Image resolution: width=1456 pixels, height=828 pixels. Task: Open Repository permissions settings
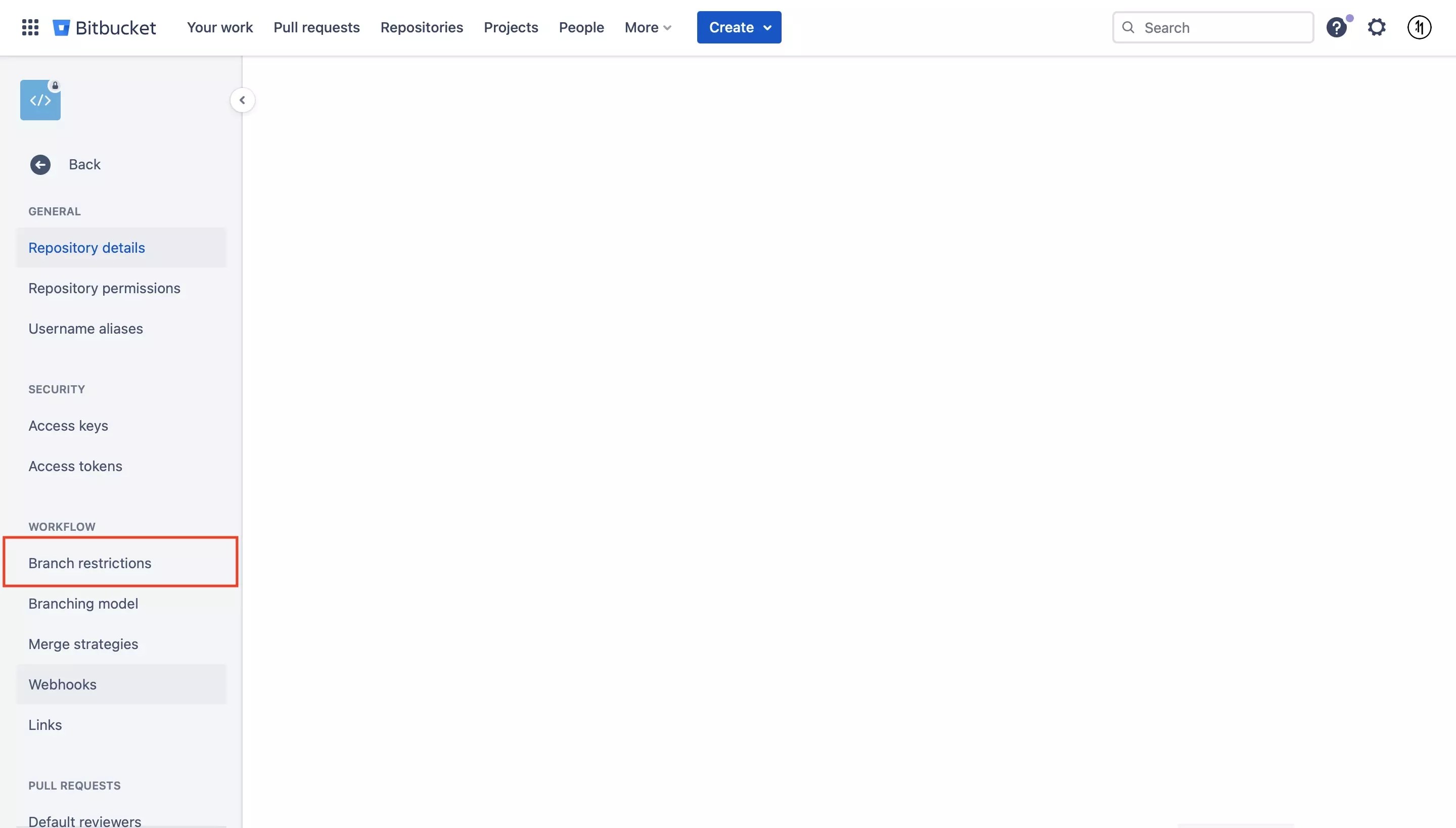pos(104,288)
